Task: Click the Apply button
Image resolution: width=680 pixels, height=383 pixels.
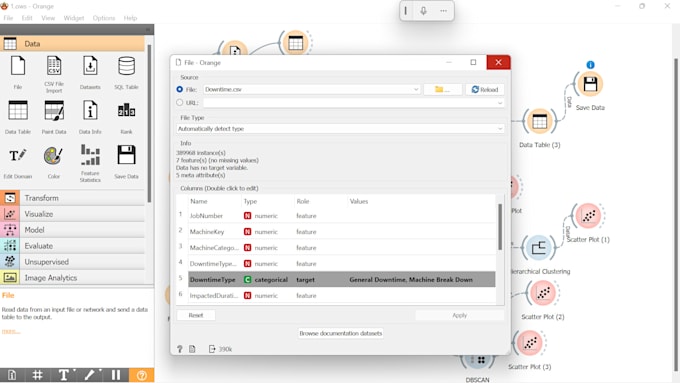Action: [x=459, y=315]
